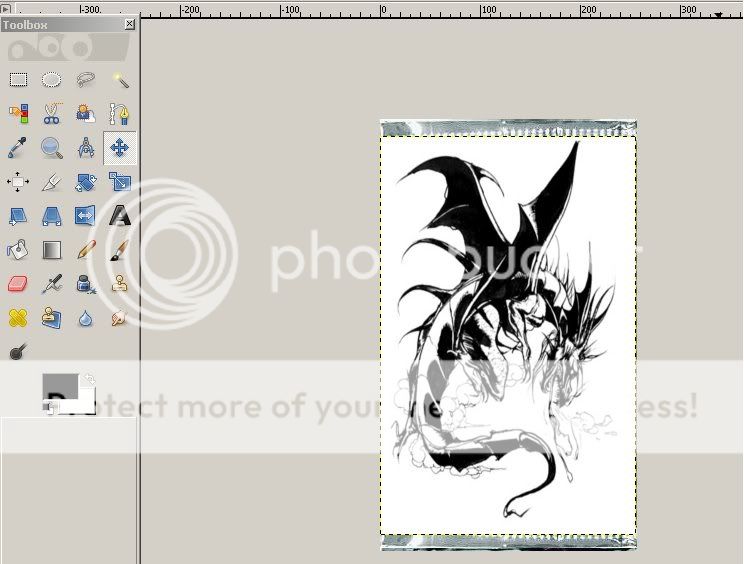
Task: Choose the Pencil tool
Action: (x=86, y=249)
